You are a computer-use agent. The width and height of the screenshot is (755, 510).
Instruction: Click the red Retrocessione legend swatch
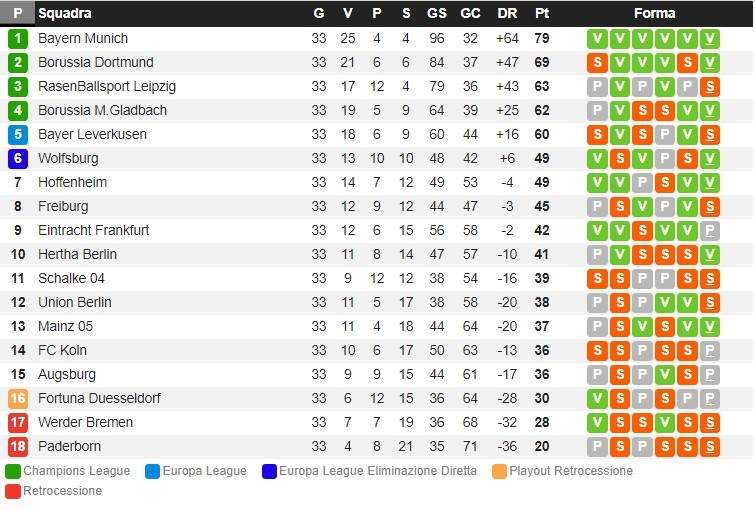[13, 491]
